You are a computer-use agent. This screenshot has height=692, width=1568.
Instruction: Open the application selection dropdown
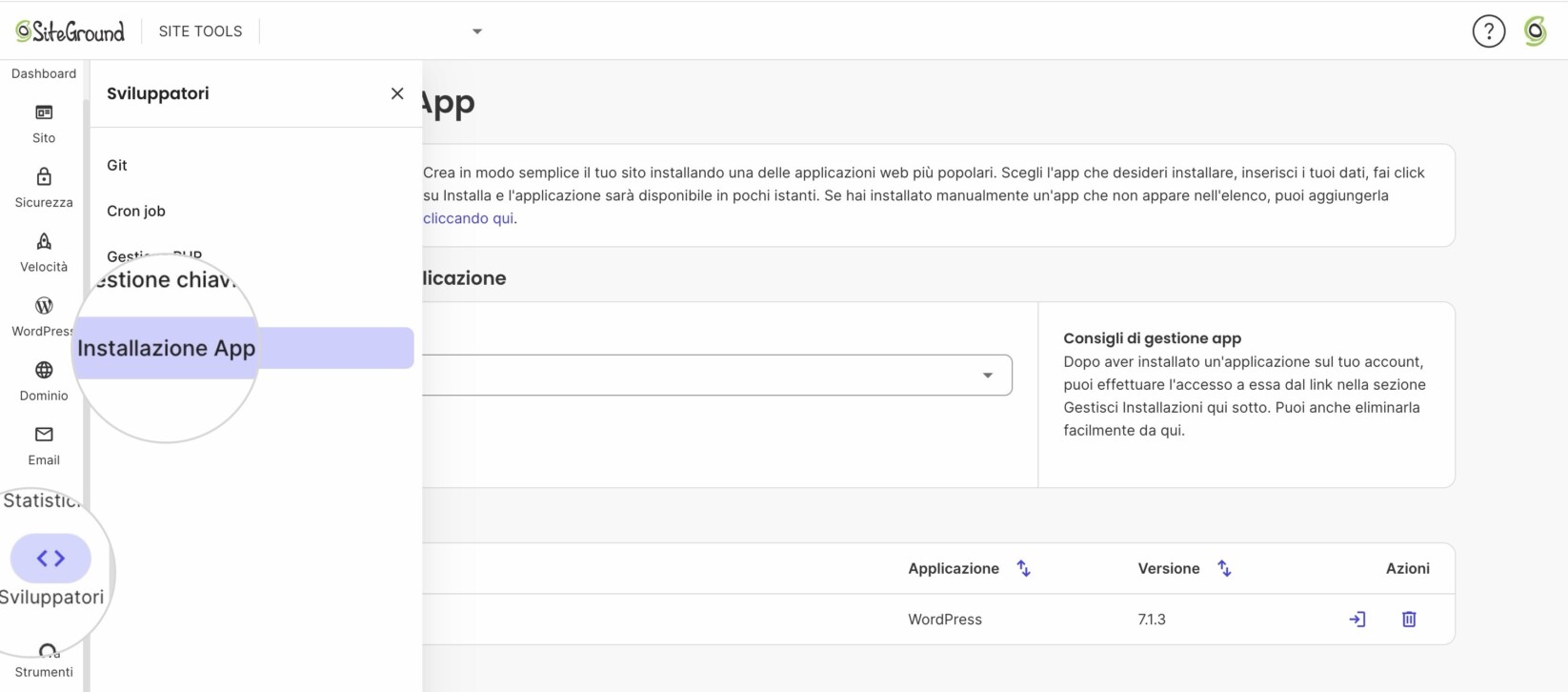tap(716, 376)
